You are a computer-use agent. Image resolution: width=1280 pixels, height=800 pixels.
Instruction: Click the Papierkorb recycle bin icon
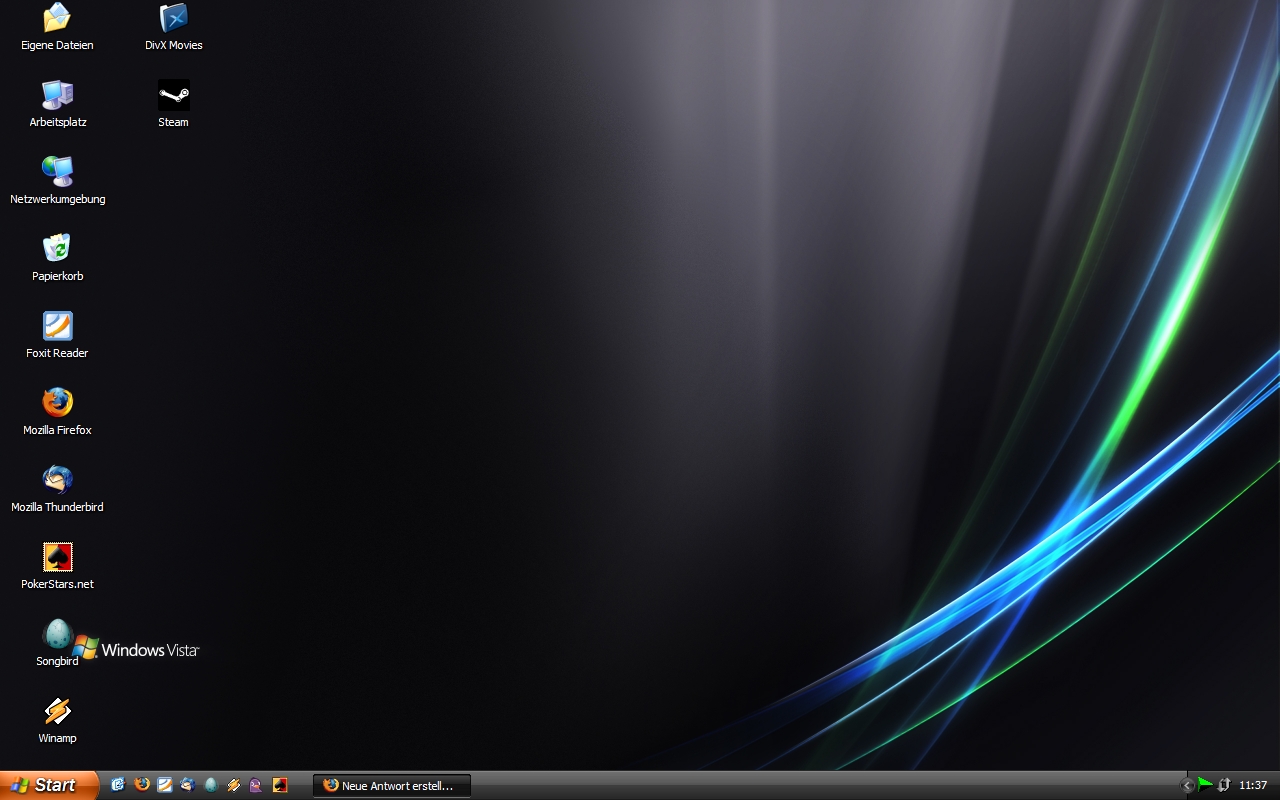(x=57, y=249)
